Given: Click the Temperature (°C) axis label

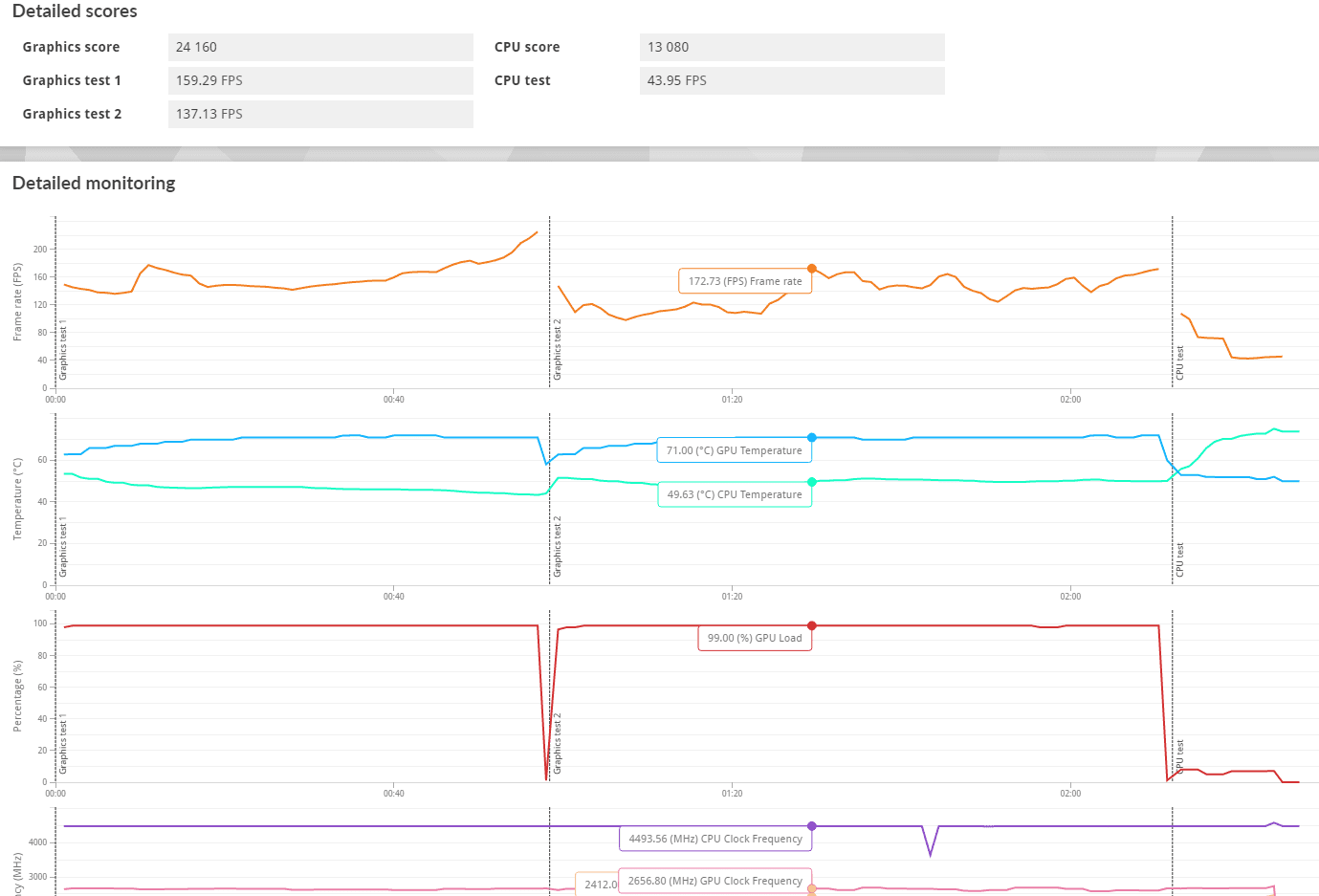Looking at the screenshot, I should (x=17, y=499).
